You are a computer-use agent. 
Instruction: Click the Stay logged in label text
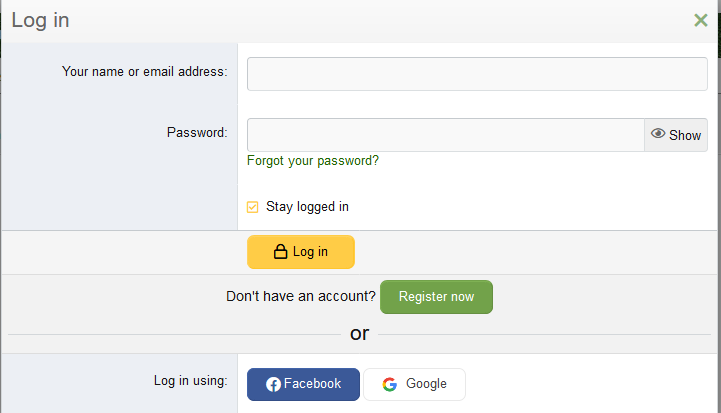(x=307, y=207)
